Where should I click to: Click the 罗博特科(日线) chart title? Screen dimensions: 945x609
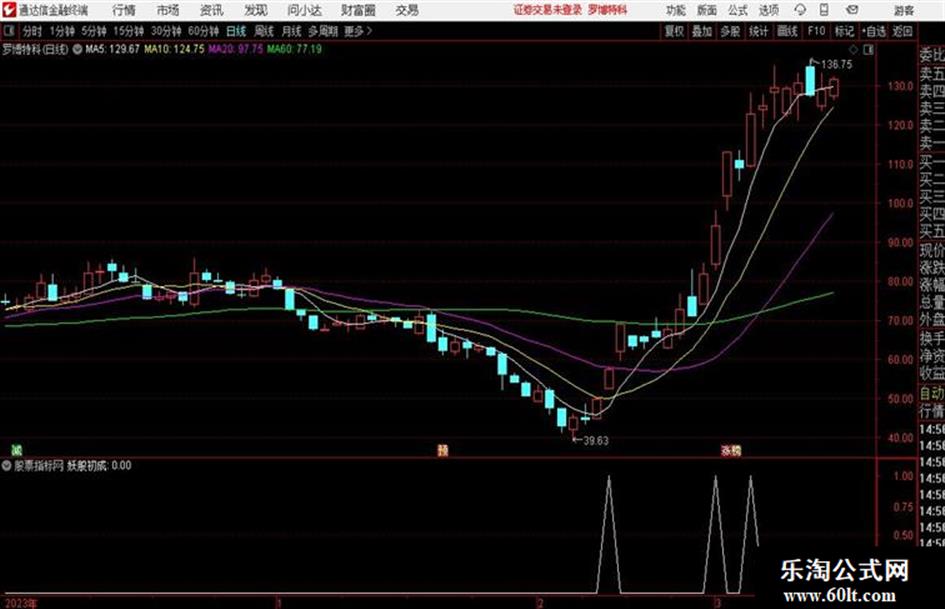coord(36,49)
